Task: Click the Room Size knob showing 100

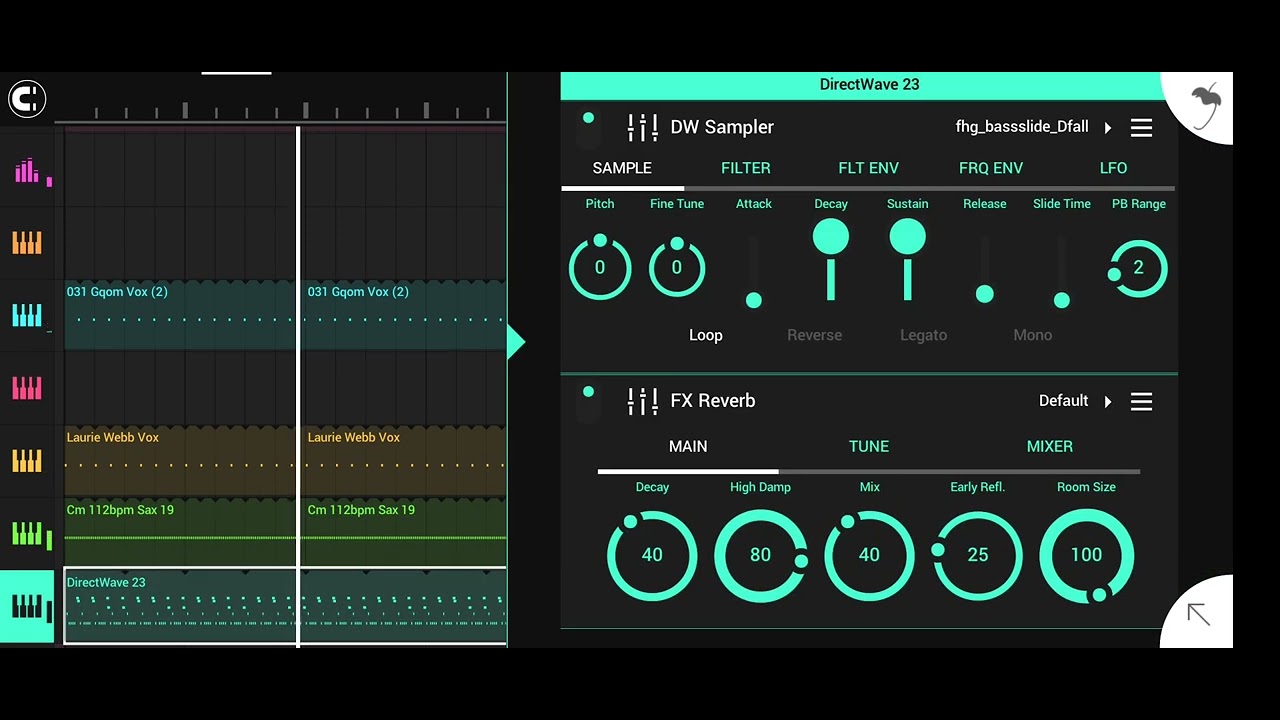Action: pos(1086,555)
